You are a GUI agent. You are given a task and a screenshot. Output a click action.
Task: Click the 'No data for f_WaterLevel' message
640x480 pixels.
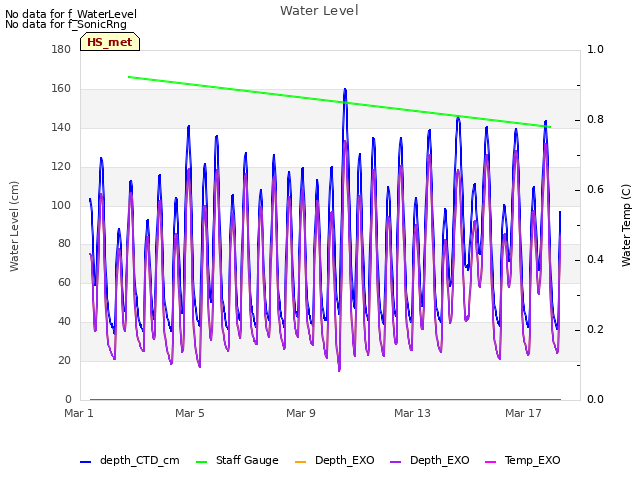[x=71, y=14]
